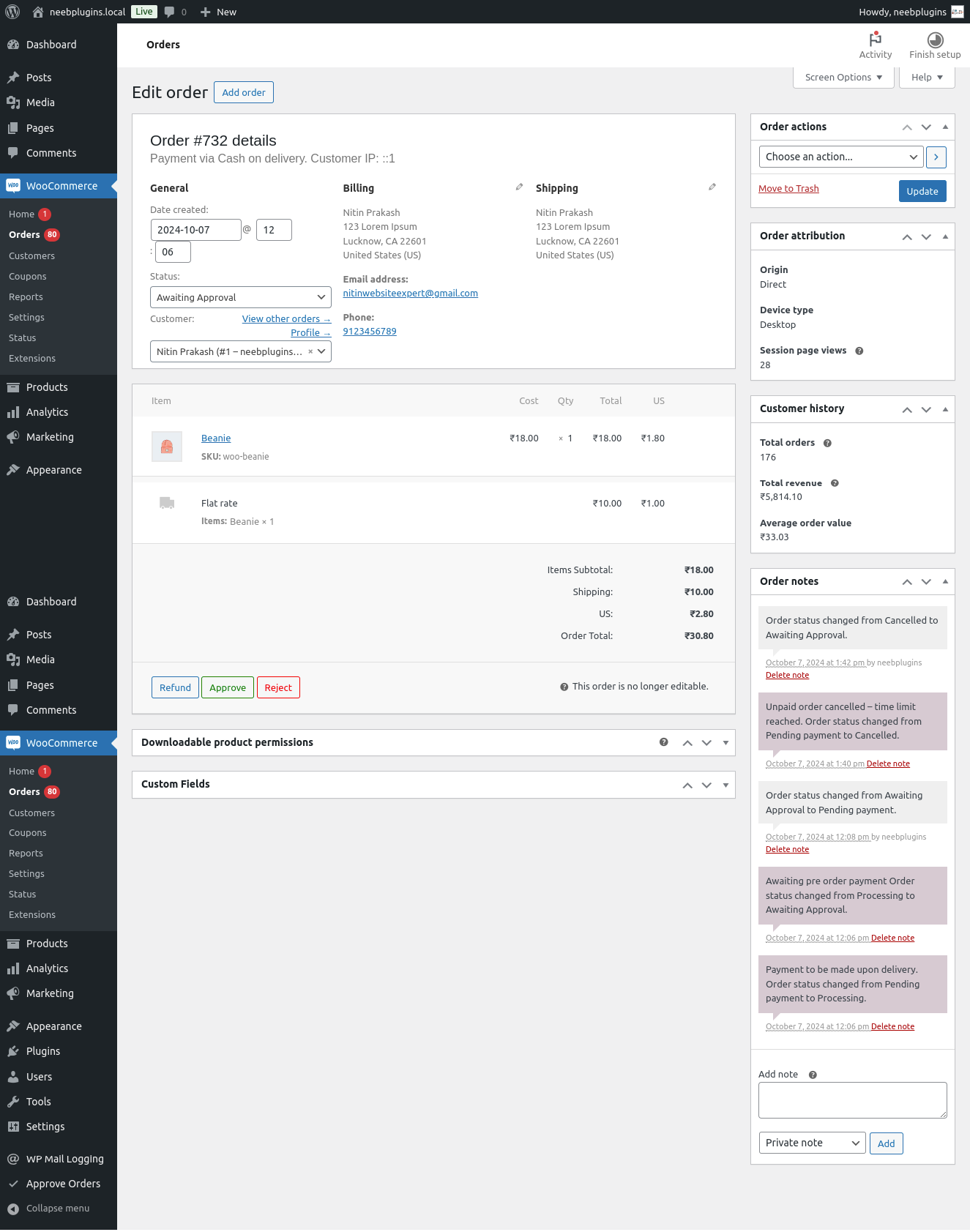Move Order actions panel down

click(x=926, y=127)
